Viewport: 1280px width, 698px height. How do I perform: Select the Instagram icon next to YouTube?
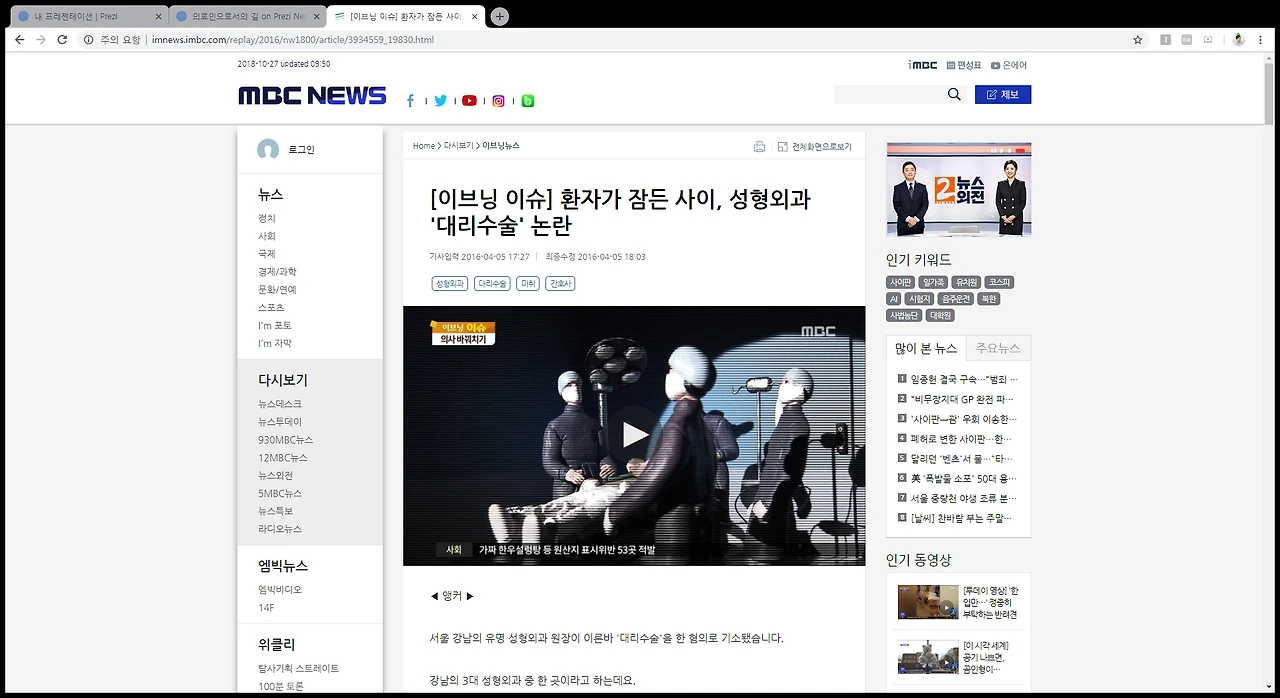coord(498,100)
